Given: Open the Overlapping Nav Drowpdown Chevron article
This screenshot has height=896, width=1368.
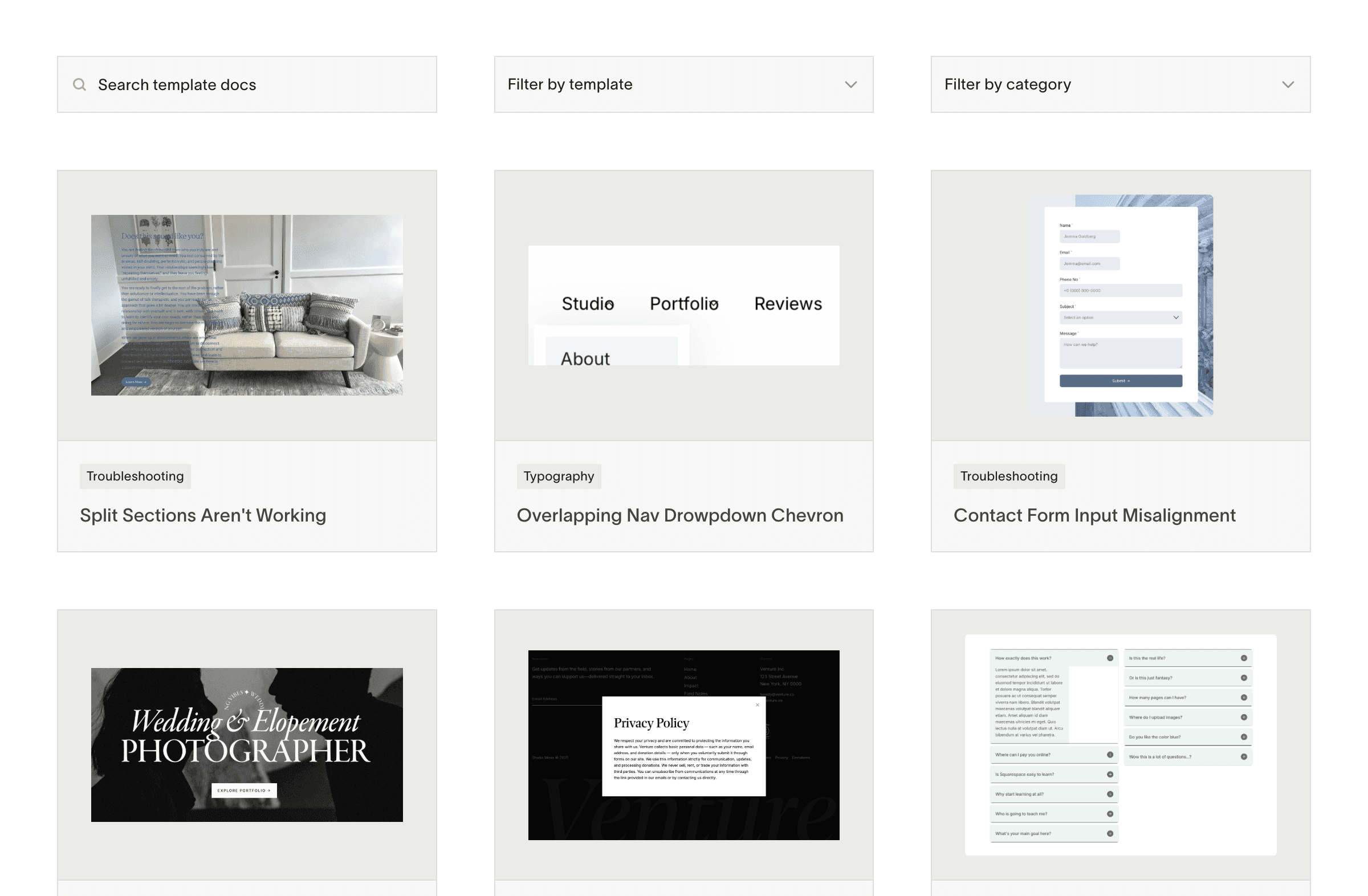Looking at the screenshot, I should click(680, 515).
